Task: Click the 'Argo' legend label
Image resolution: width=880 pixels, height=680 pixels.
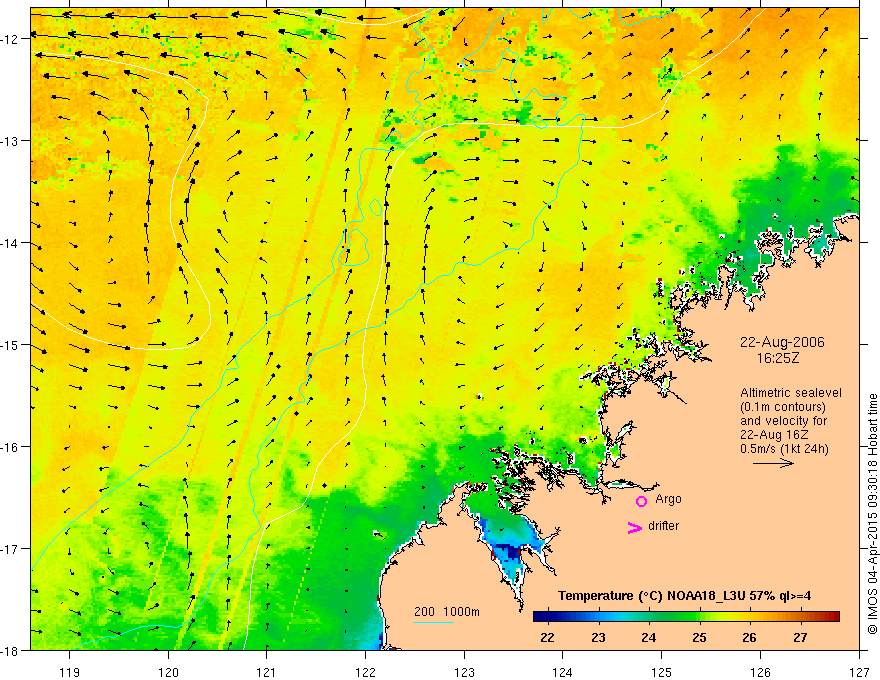Action: 668,499
